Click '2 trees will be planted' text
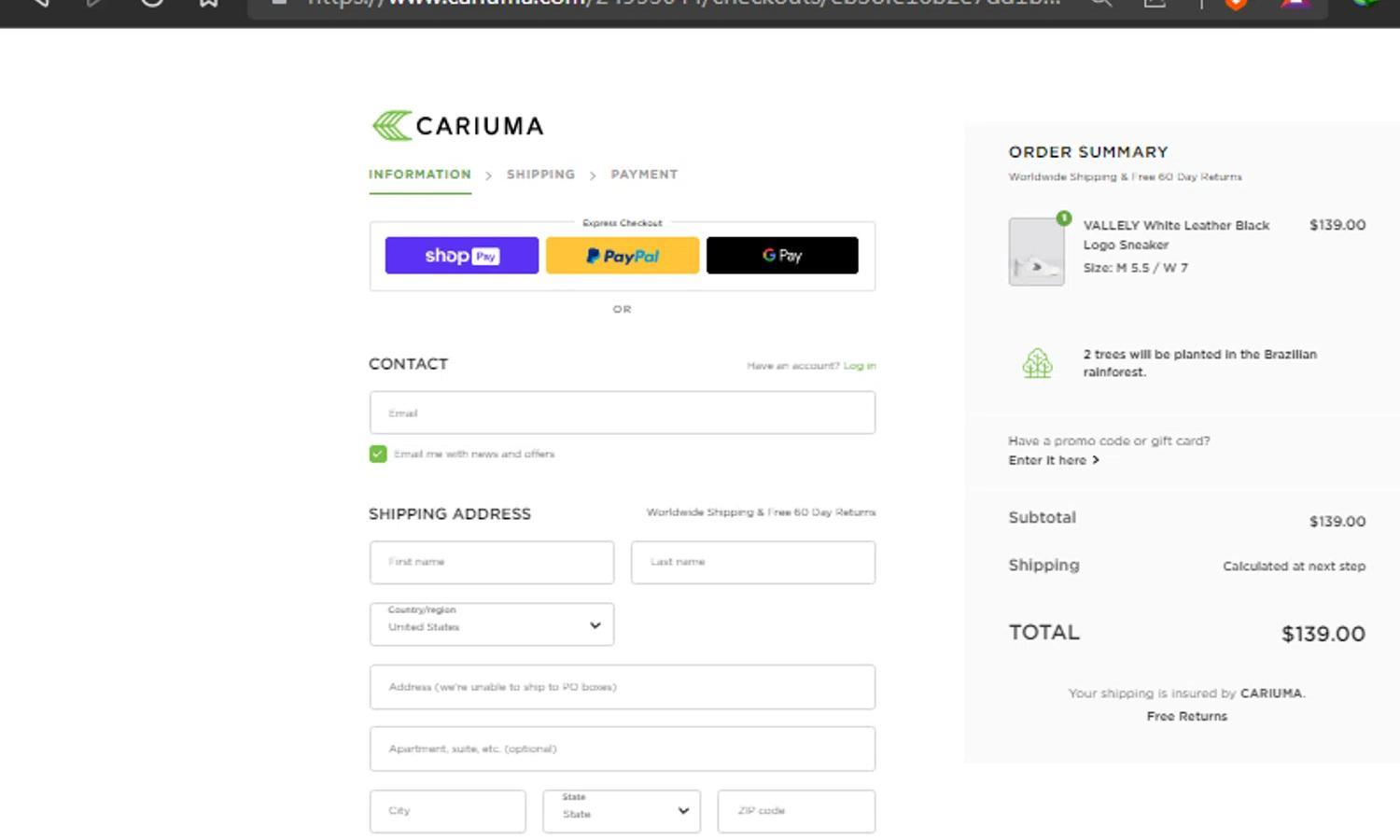1400x840 pixels. click(1200, 363)
